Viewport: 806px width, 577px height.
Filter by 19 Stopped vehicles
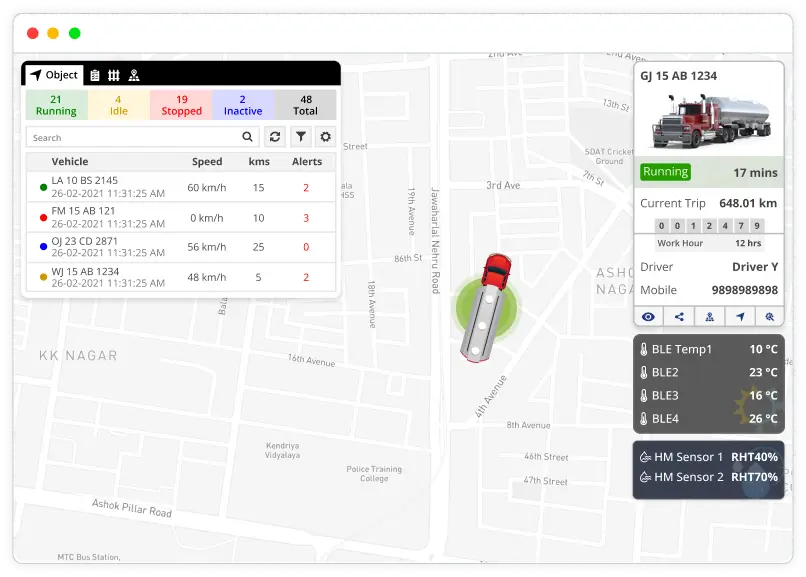point(181,105)
